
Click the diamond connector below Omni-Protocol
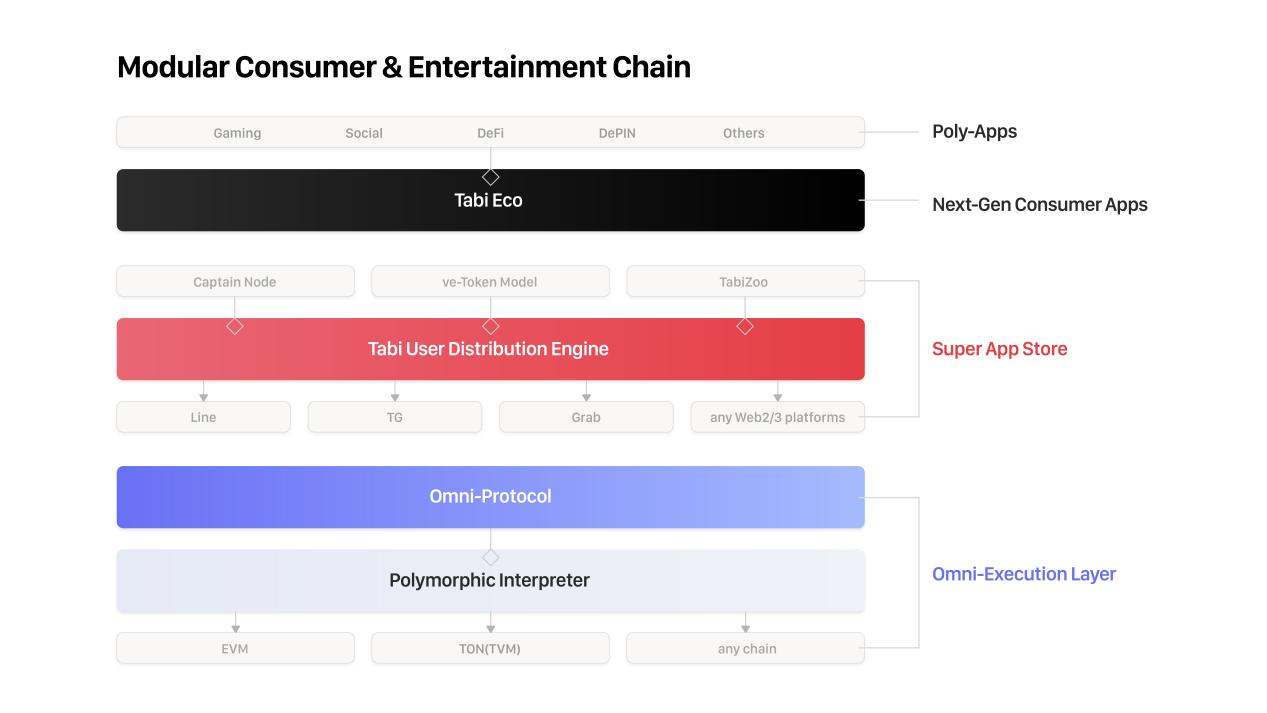coord(490,557)
